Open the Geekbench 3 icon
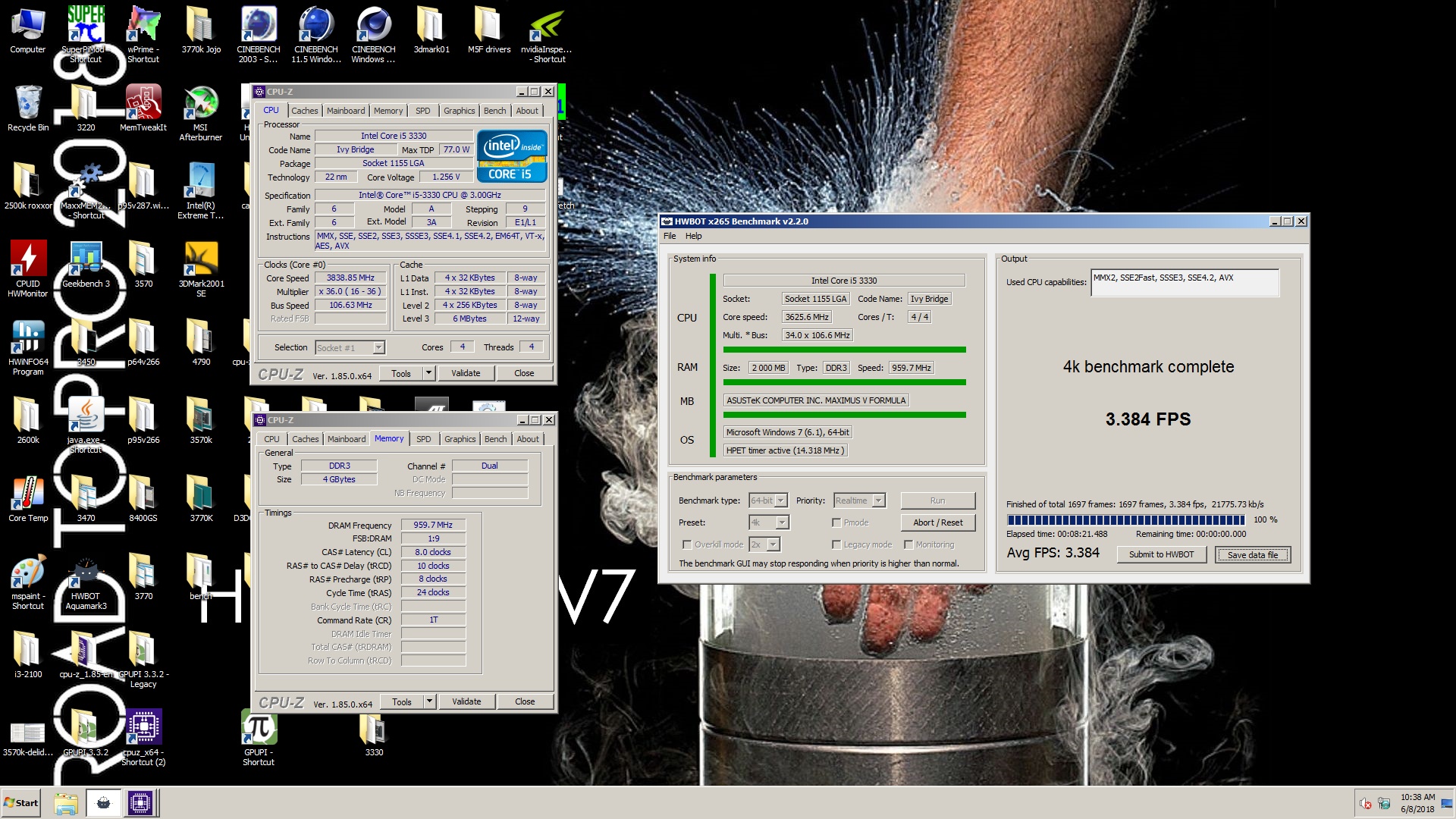 (x=86, y=264)
